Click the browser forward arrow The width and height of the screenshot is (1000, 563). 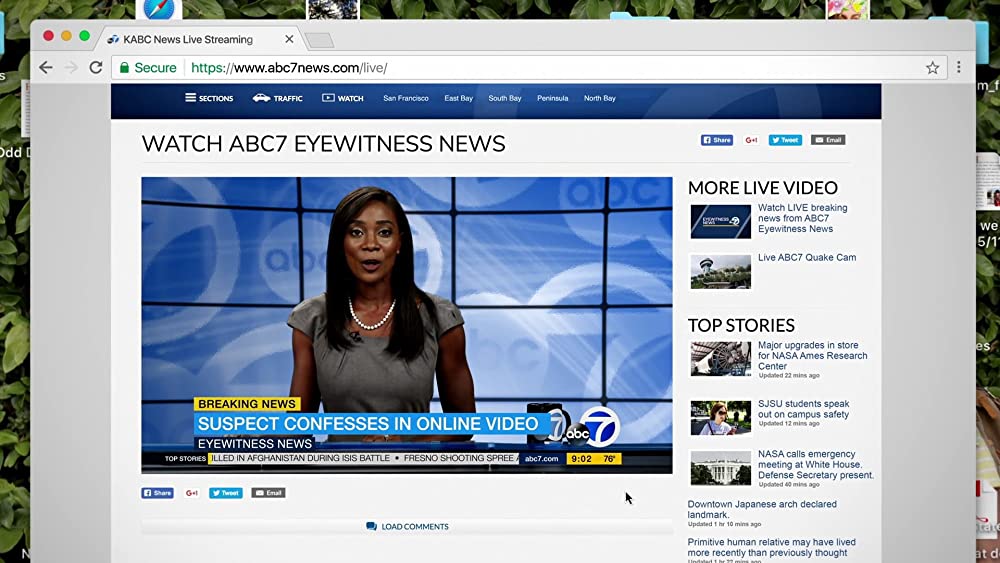71,68
